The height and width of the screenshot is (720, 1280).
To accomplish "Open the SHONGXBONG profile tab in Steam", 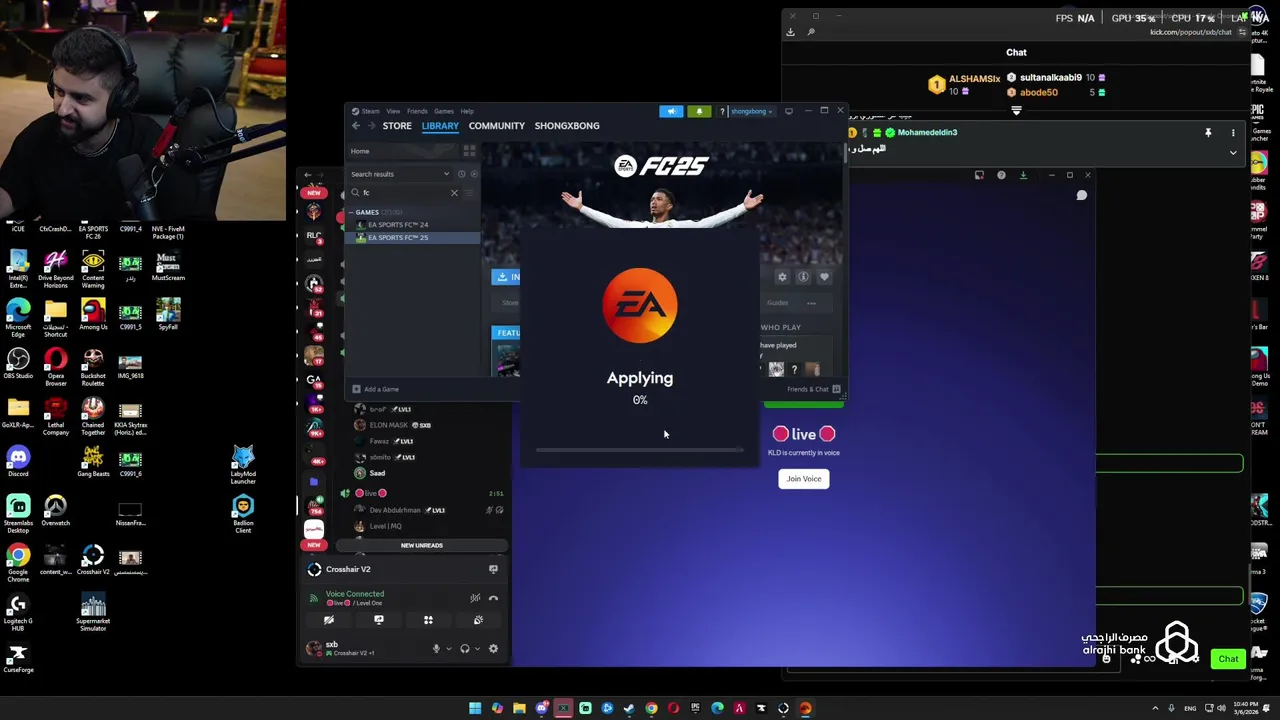I will click(567, 126).
